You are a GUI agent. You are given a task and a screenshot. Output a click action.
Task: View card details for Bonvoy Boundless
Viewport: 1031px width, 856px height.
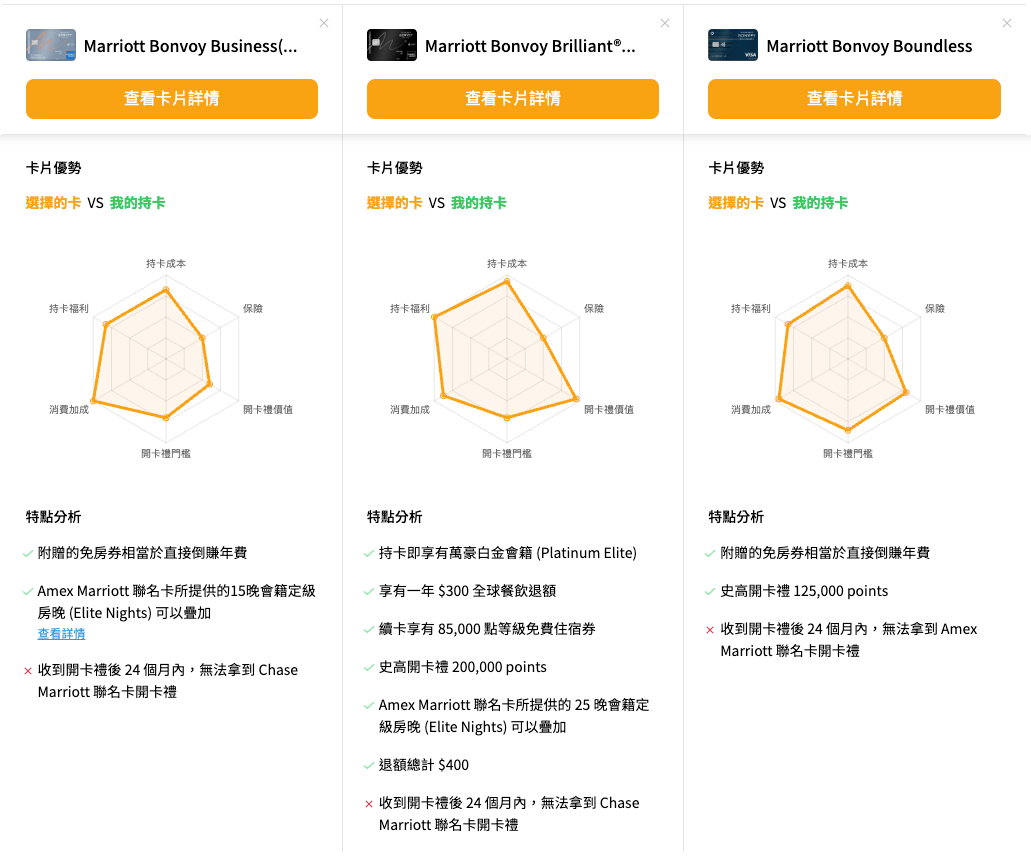(854, 99)
